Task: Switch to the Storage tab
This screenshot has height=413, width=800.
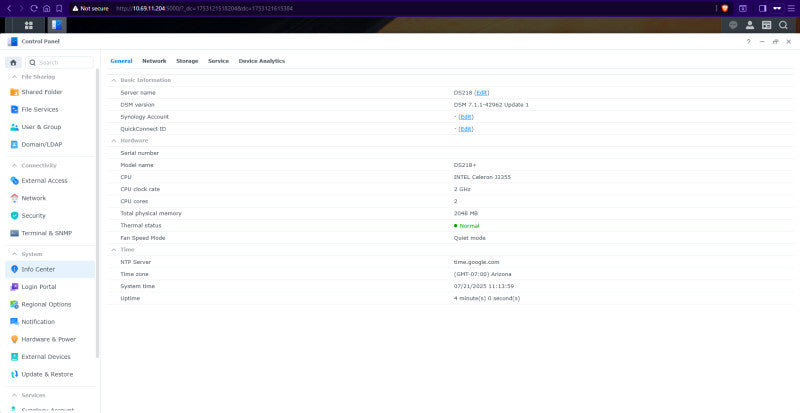Action: tap(187, 61)
